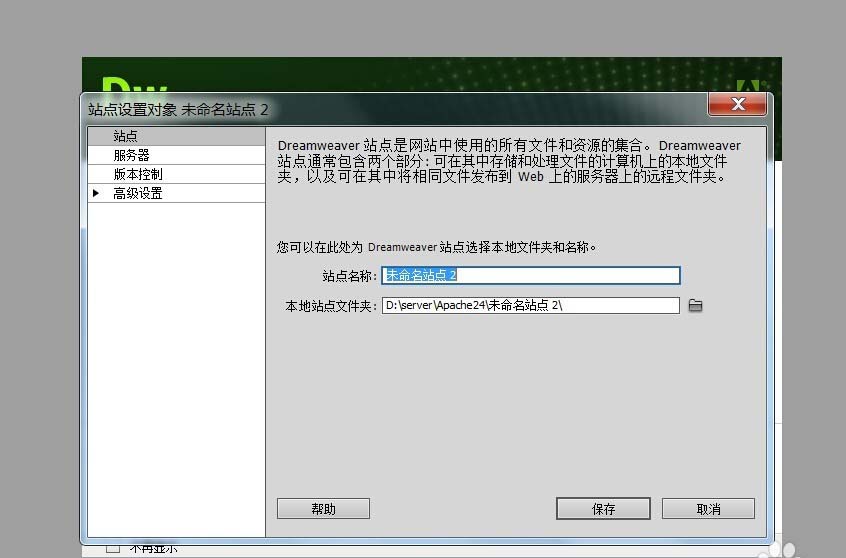Open the 服务器 category
846x558 pixels.
tap(176, 155)
